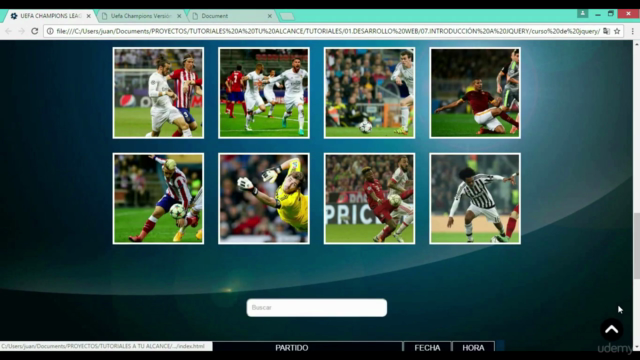Click the site info icon in address bar

click(50, 31)
